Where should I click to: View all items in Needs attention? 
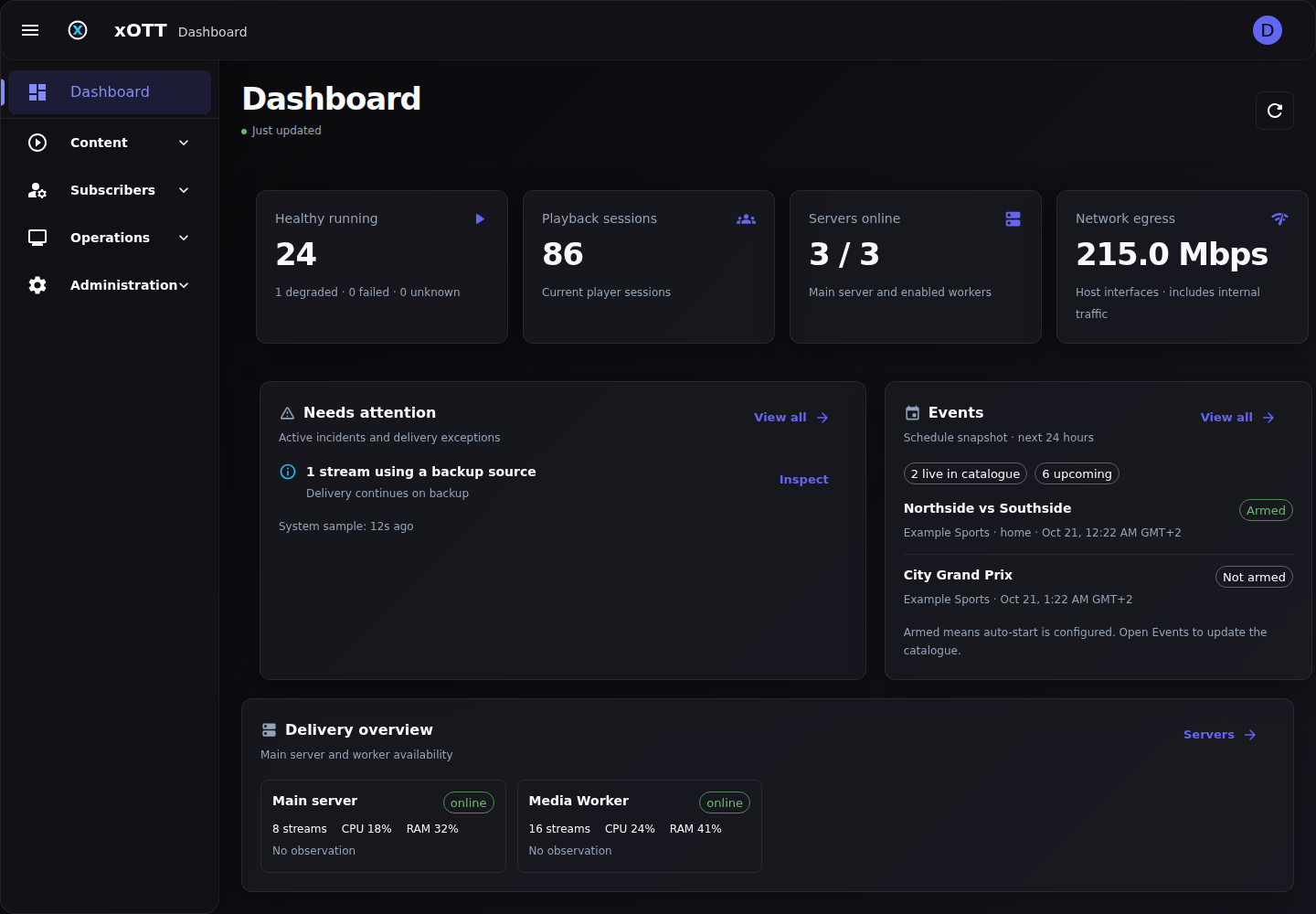coord(791,418)
